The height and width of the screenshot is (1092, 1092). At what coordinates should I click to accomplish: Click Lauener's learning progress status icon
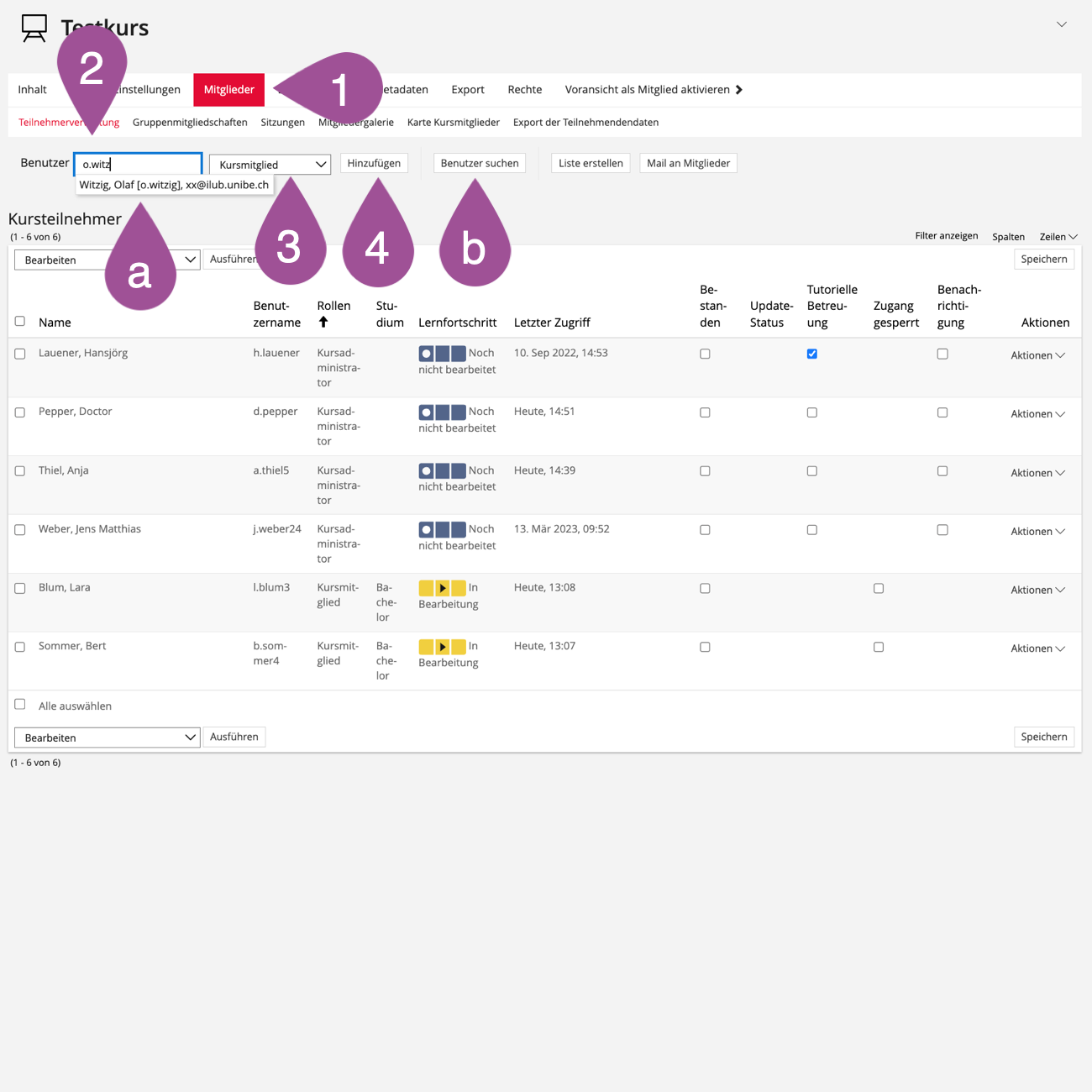point(442,354)
